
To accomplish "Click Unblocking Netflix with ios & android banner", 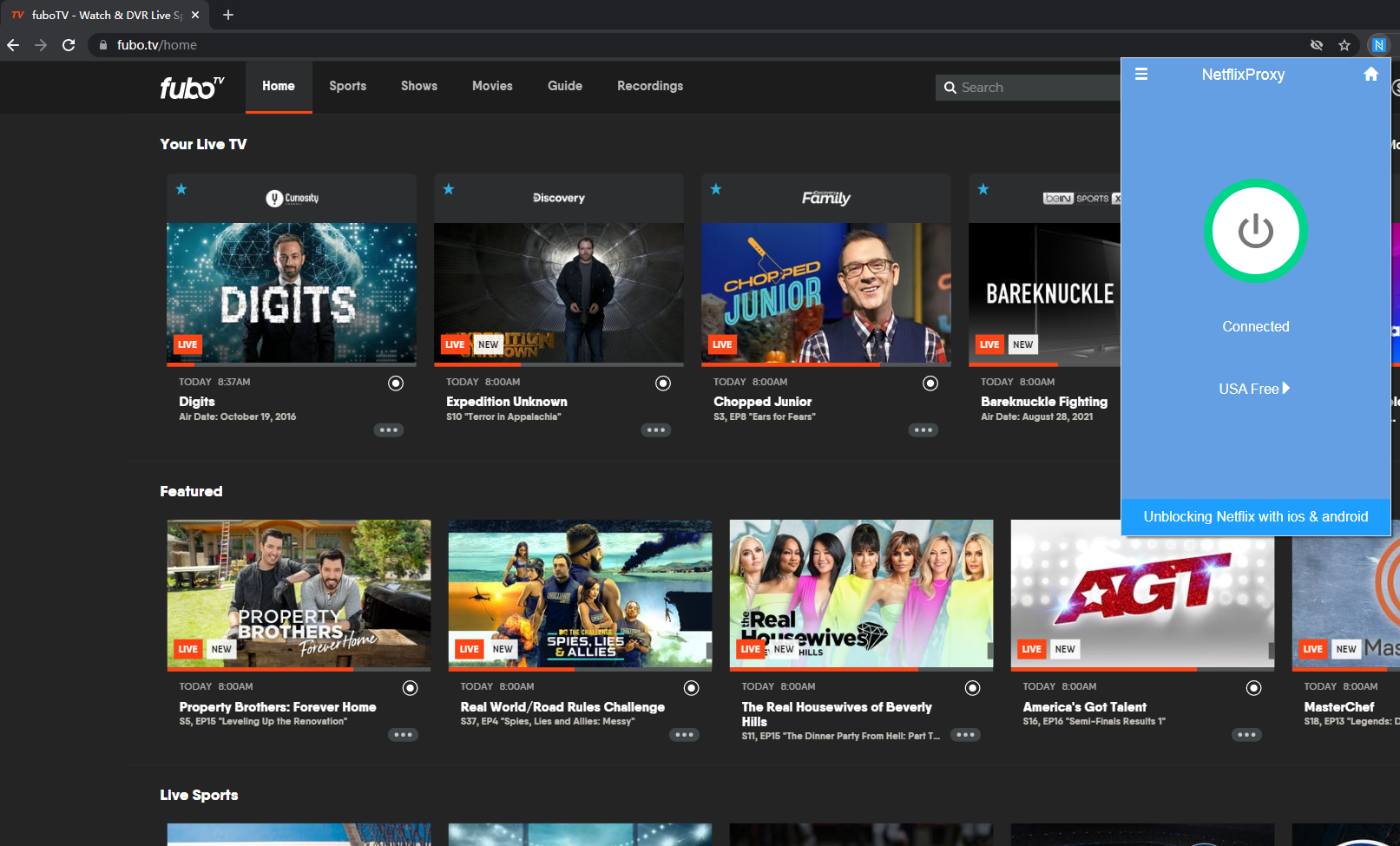I will pyautogui.click(x=1255, y=517).
